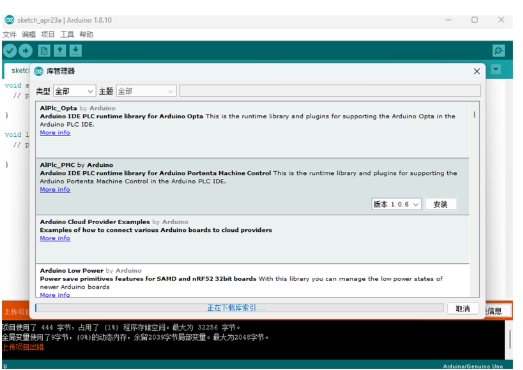
Task: Open the 文件 menu
Action: coord(9,34)
